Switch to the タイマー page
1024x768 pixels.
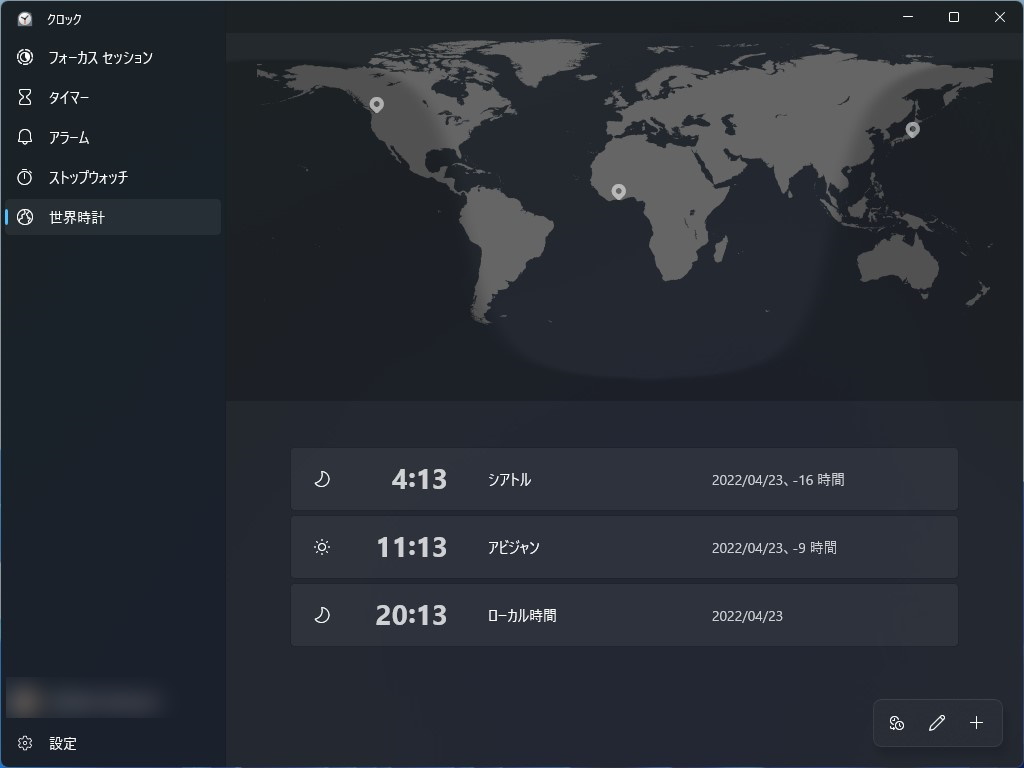(112, 97)
